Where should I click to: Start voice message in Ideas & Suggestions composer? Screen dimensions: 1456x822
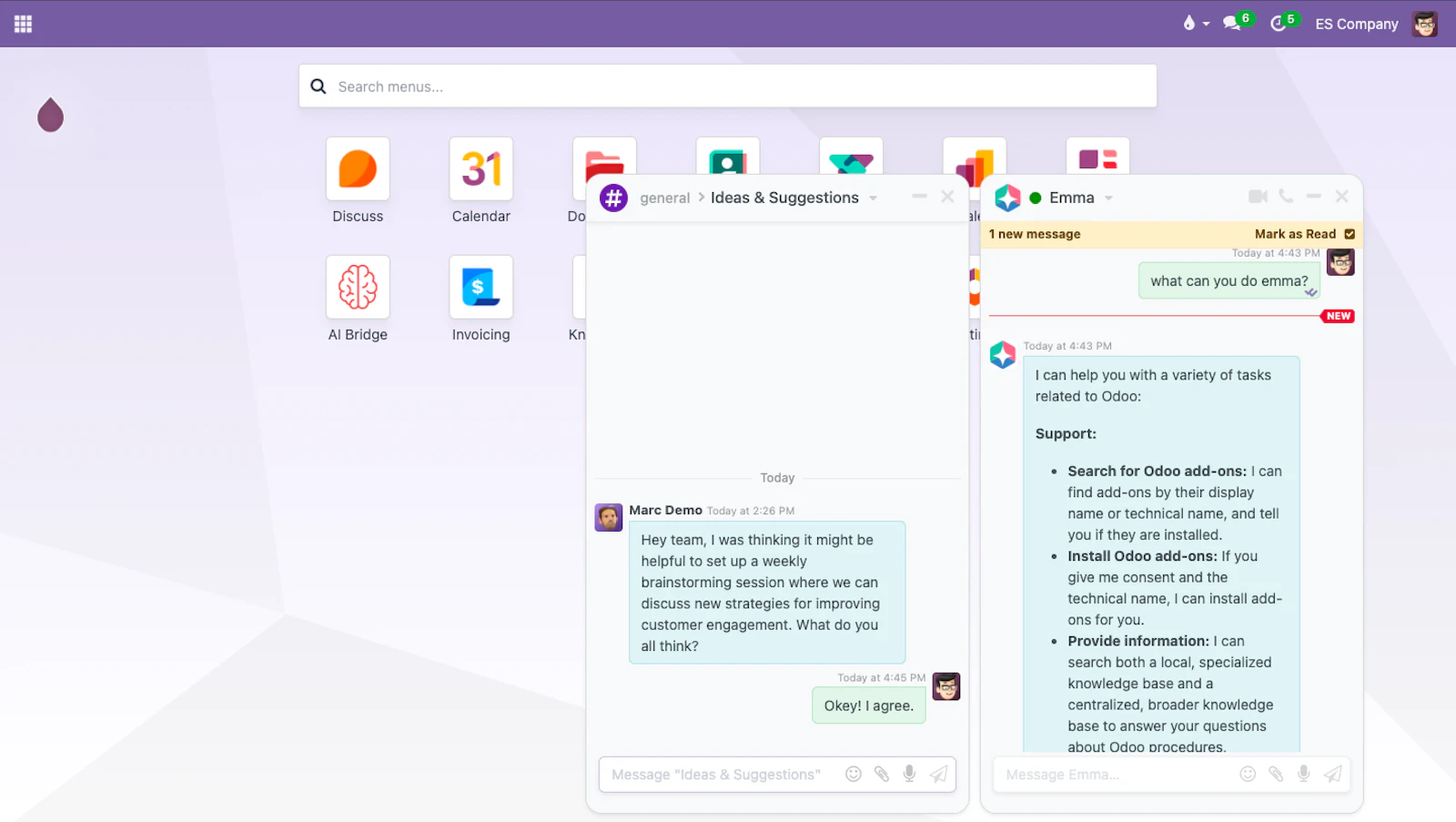(x=909, y=774)
